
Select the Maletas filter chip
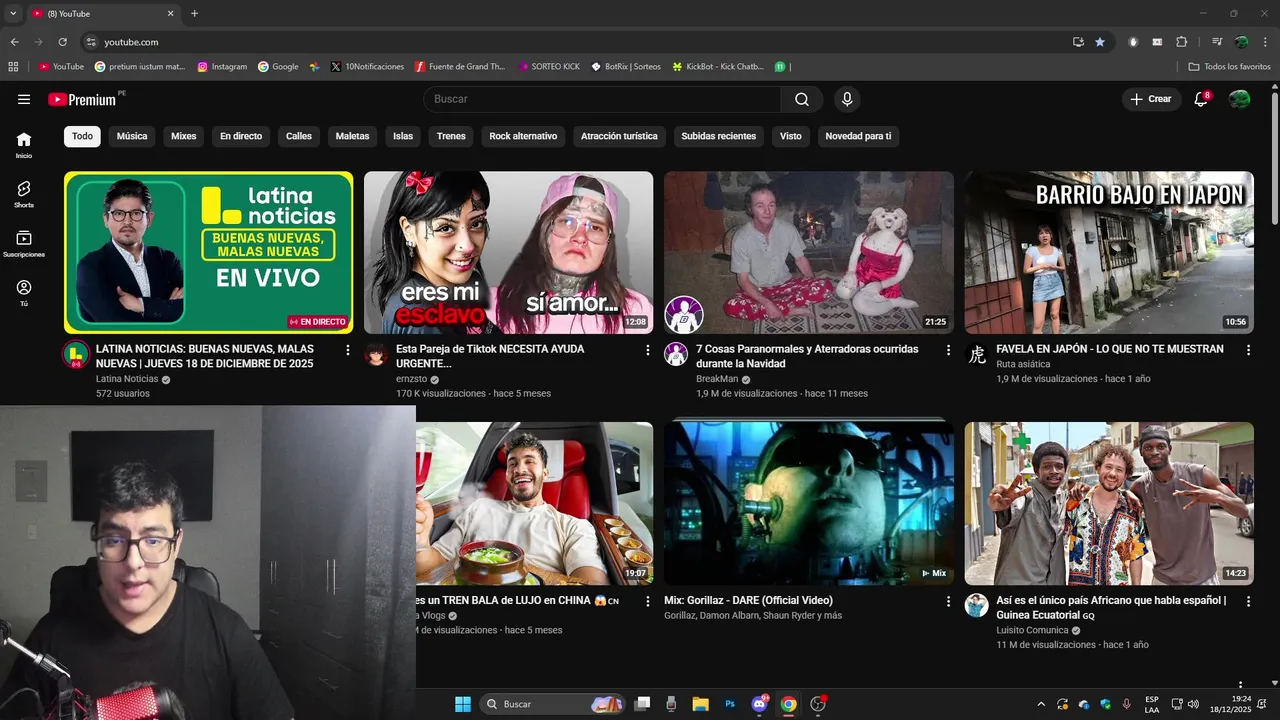tap(352, 136)
